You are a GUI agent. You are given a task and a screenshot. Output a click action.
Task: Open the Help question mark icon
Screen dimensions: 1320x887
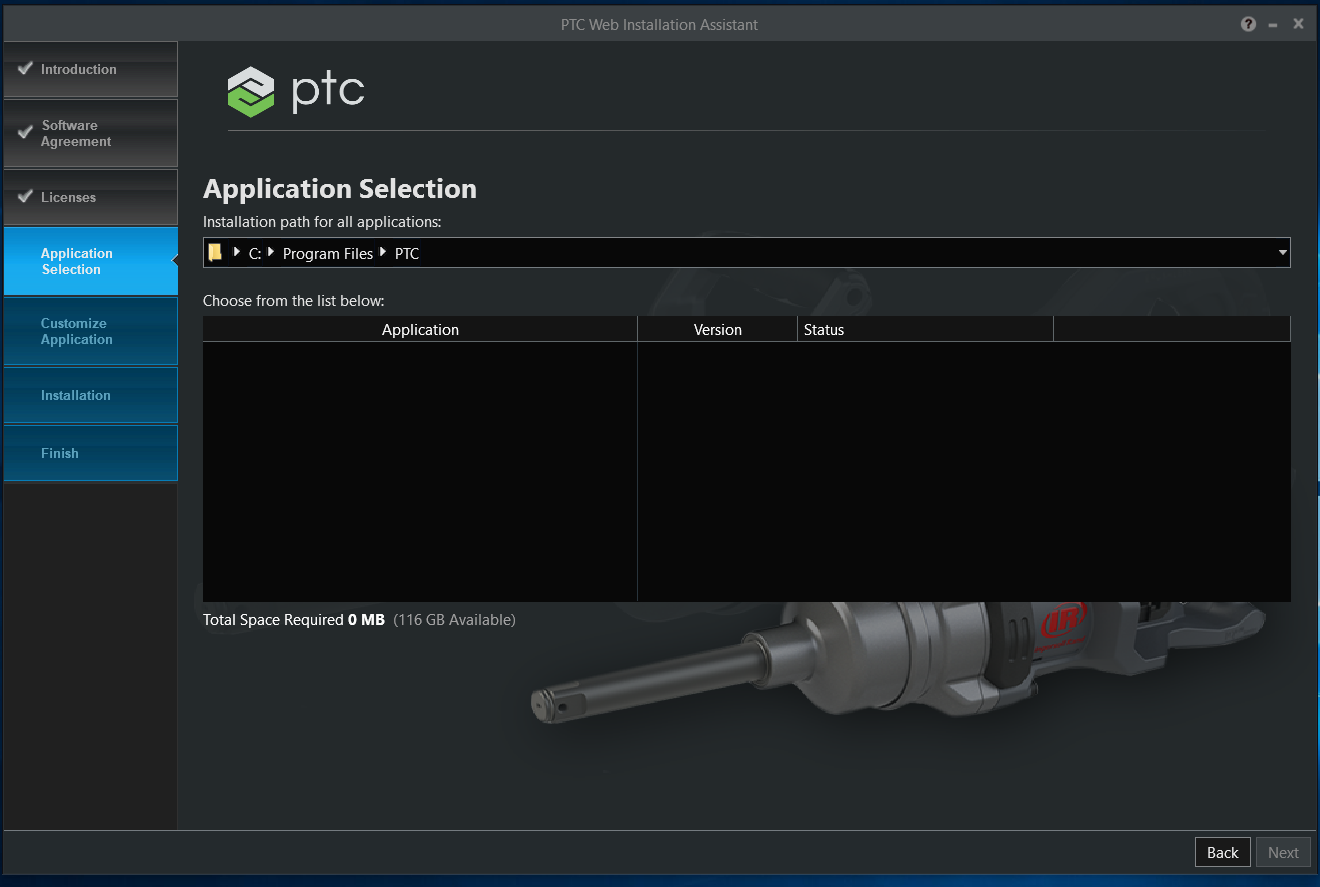tap(1248, 23)
